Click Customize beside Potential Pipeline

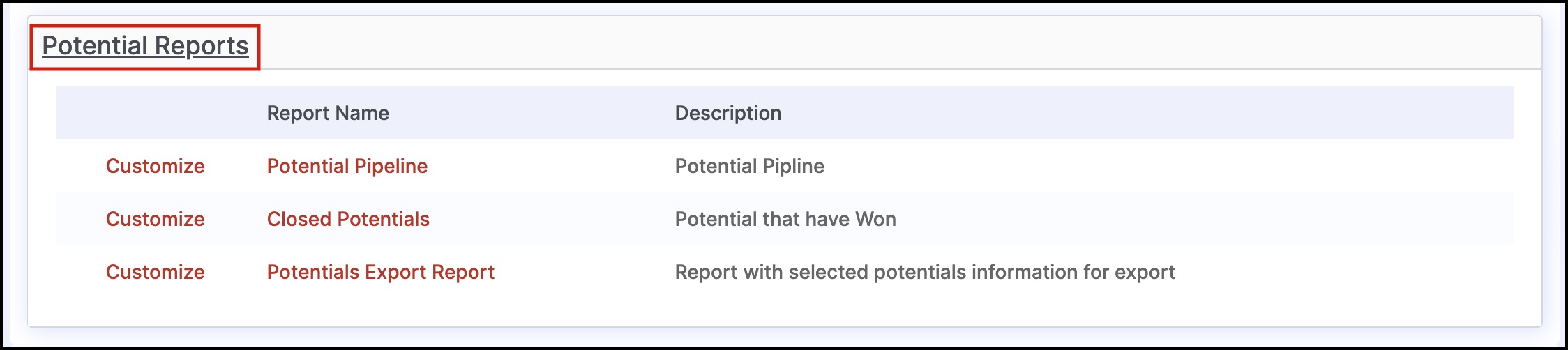coord(155,166)
